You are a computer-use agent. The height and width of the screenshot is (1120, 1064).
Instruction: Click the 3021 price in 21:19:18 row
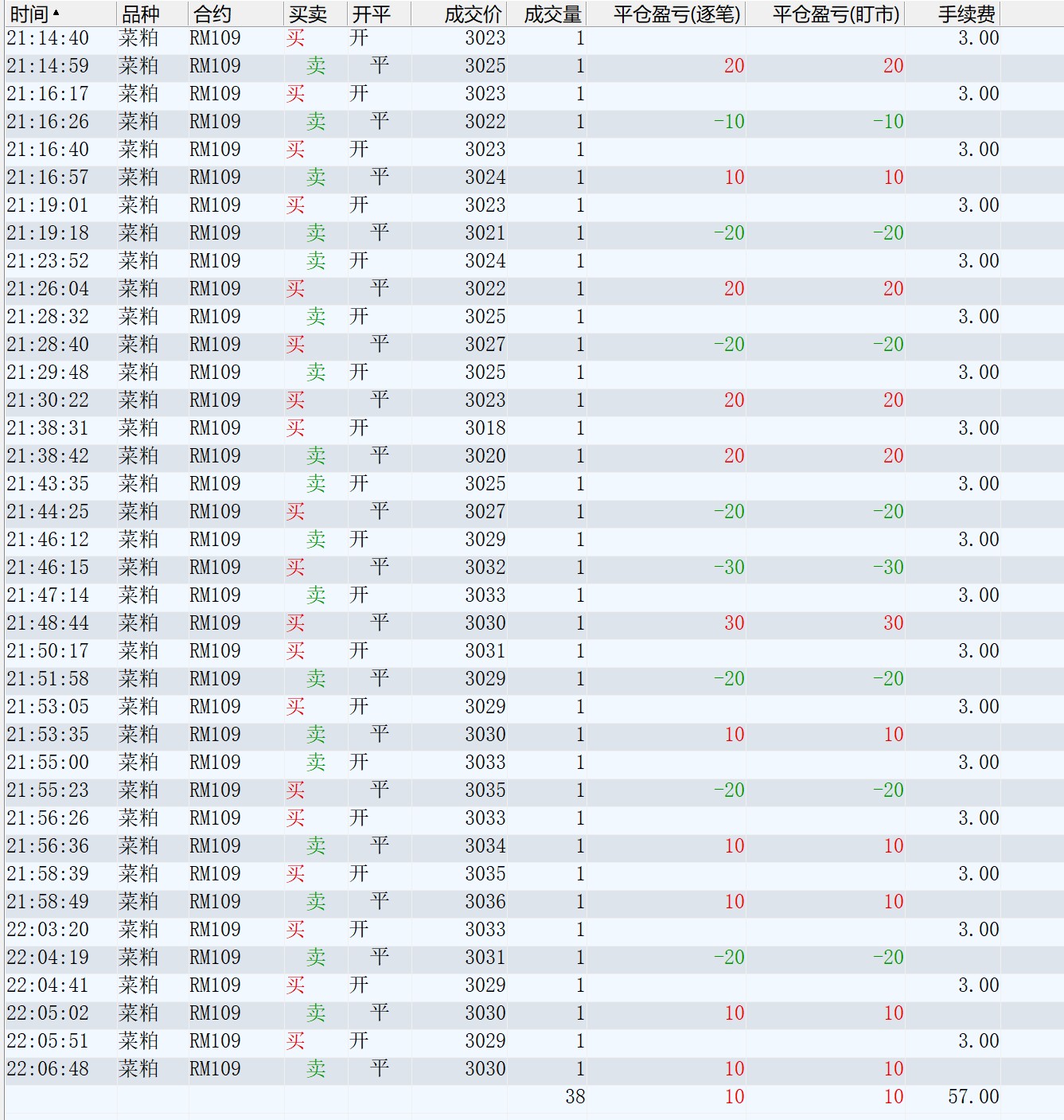pos(485,233)
